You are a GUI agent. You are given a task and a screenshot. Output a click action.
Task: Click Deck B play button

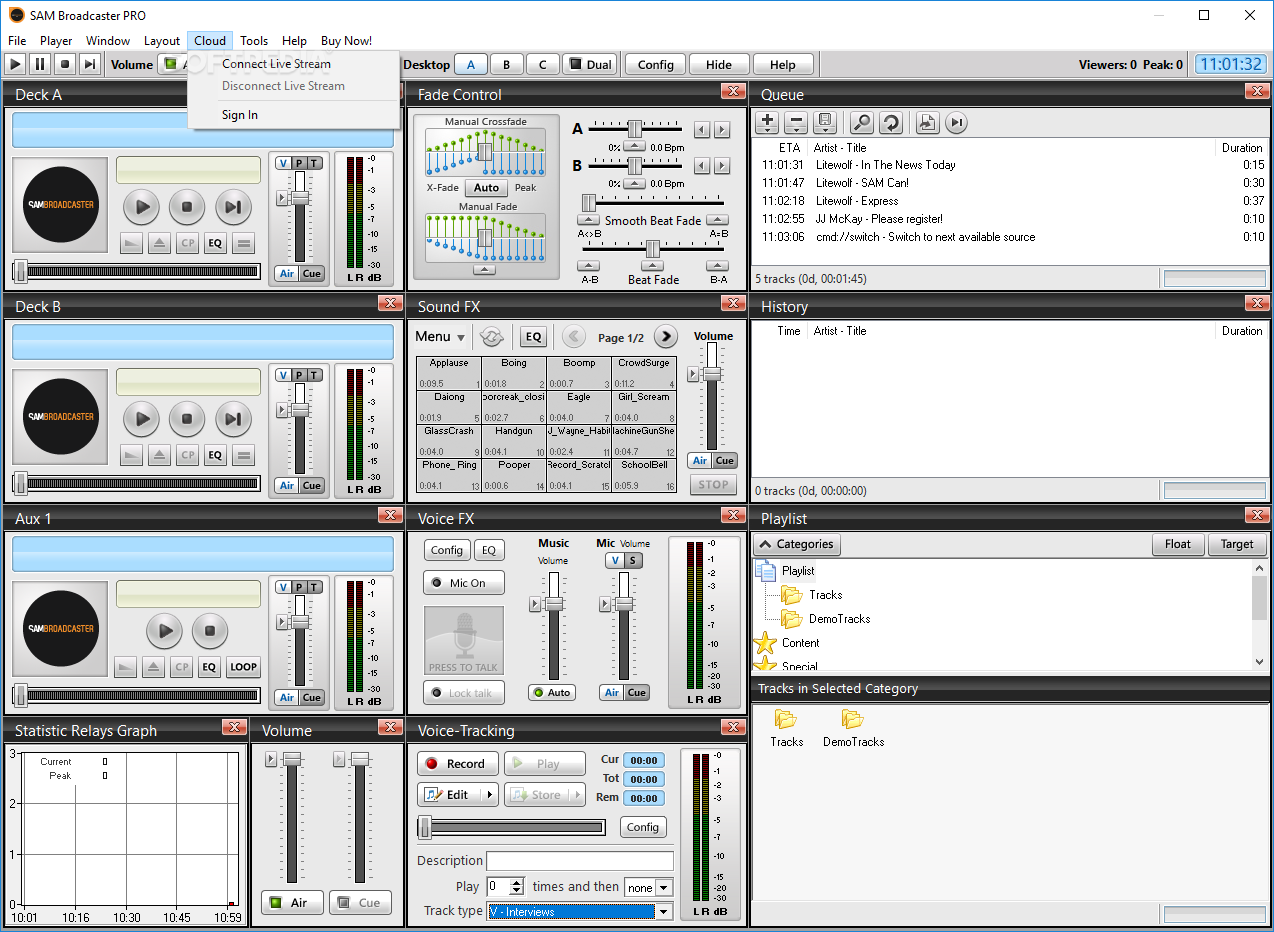coord(142,420)
